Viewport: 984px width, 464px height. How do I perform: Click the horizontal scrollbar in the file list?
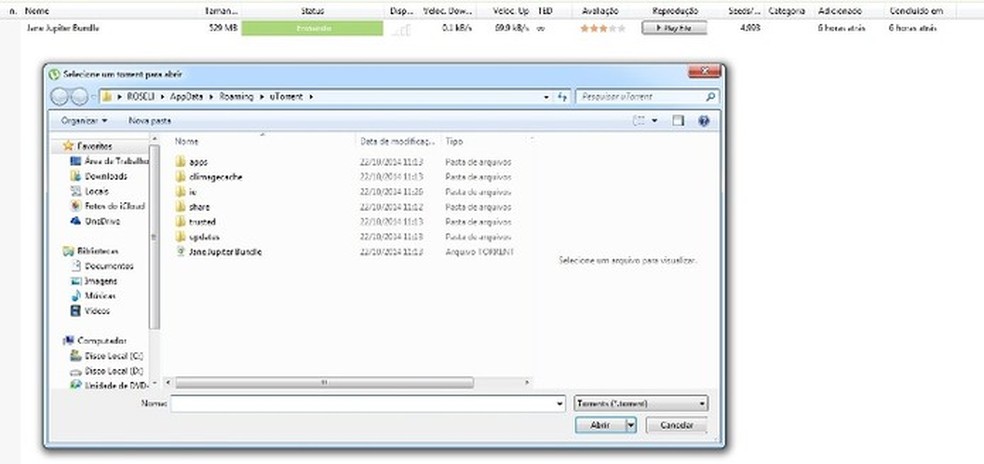pos(324,382)
